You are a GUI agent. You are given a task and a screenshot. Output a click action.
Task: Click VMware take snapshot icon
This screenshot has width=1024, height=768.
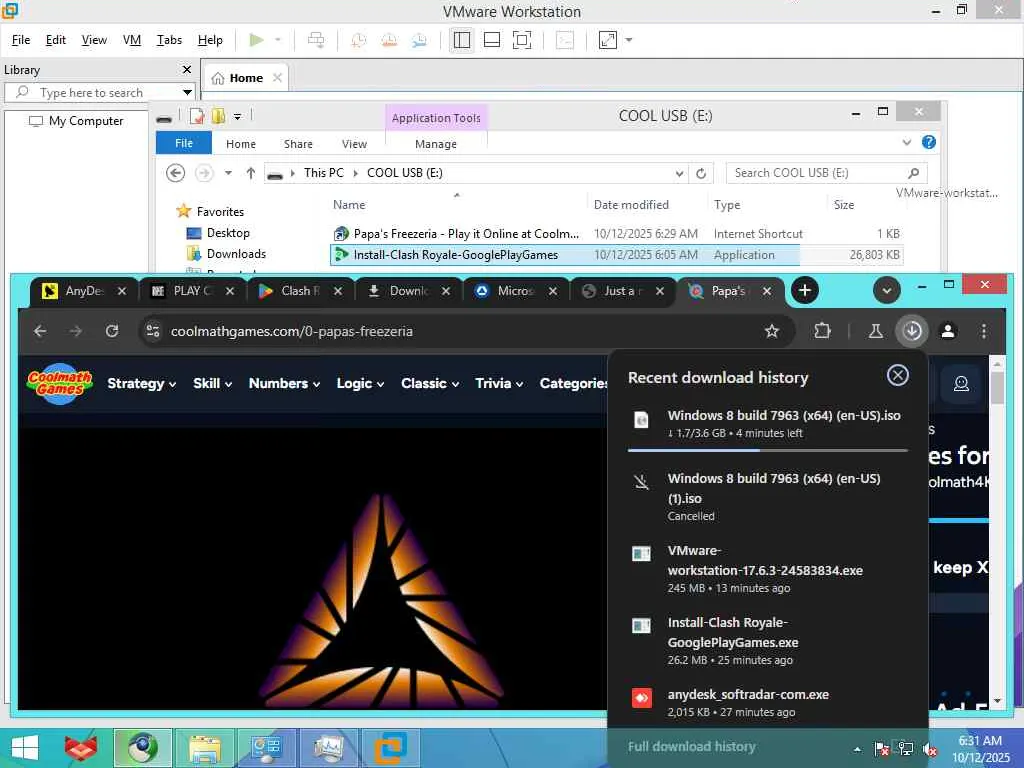click(x=359, y=40)
